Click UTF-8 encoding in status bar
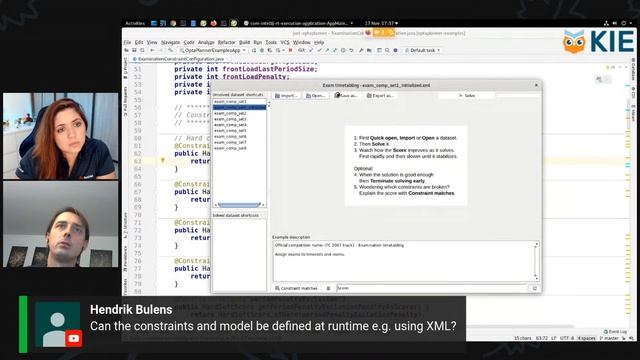 tap(567, 338)
